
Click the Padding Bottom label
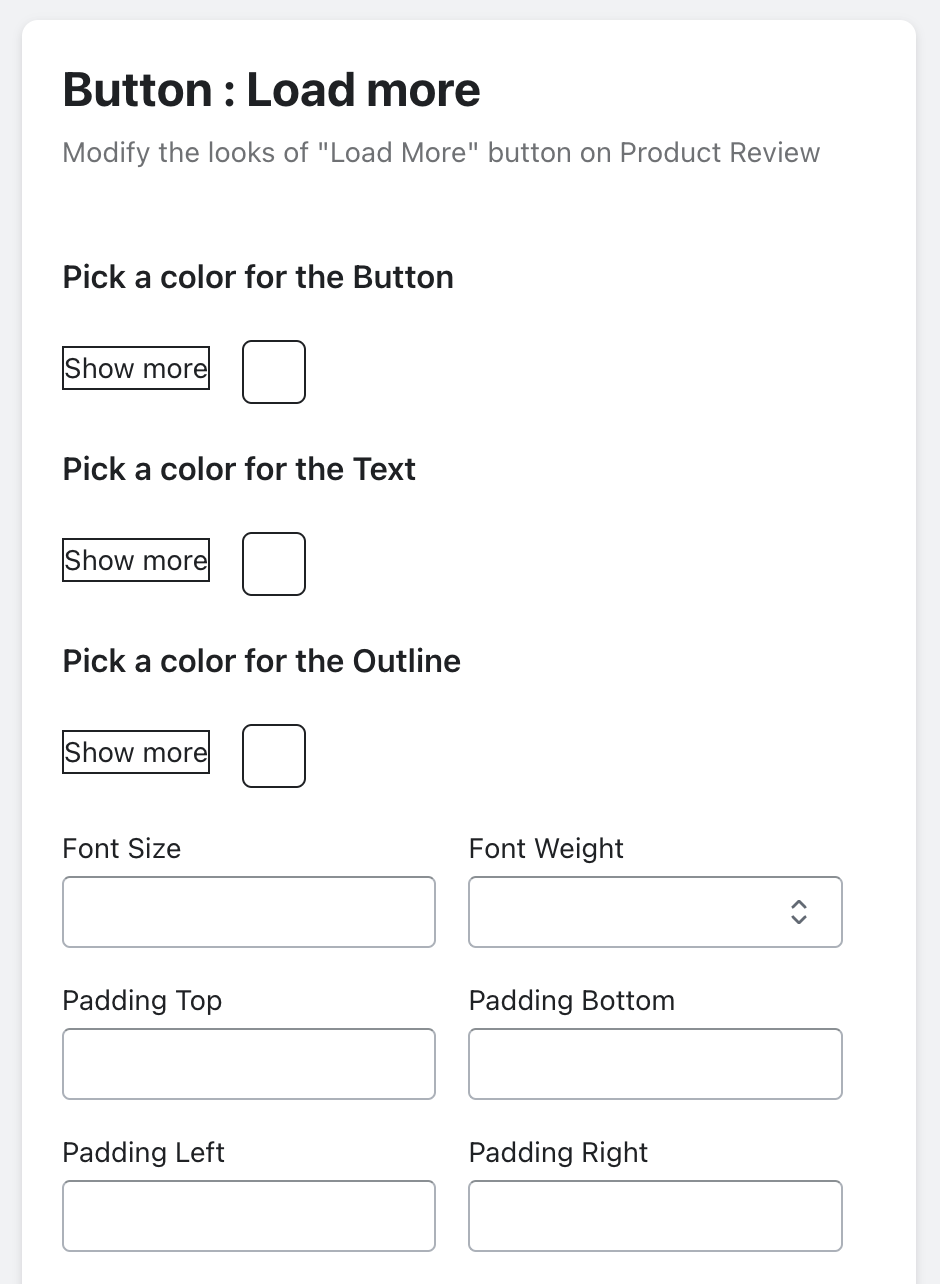[572, 1001]
